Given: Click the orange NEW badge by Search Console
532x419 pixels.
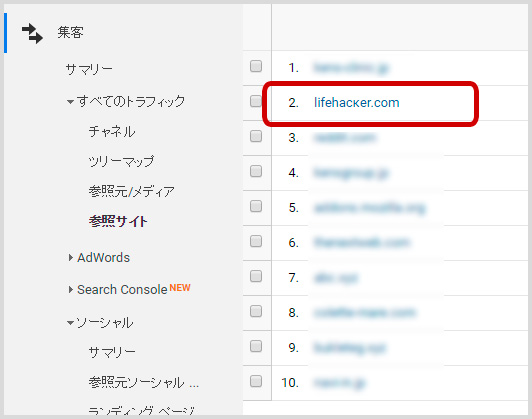Looking at the screenshot, I should click(180, 288).
